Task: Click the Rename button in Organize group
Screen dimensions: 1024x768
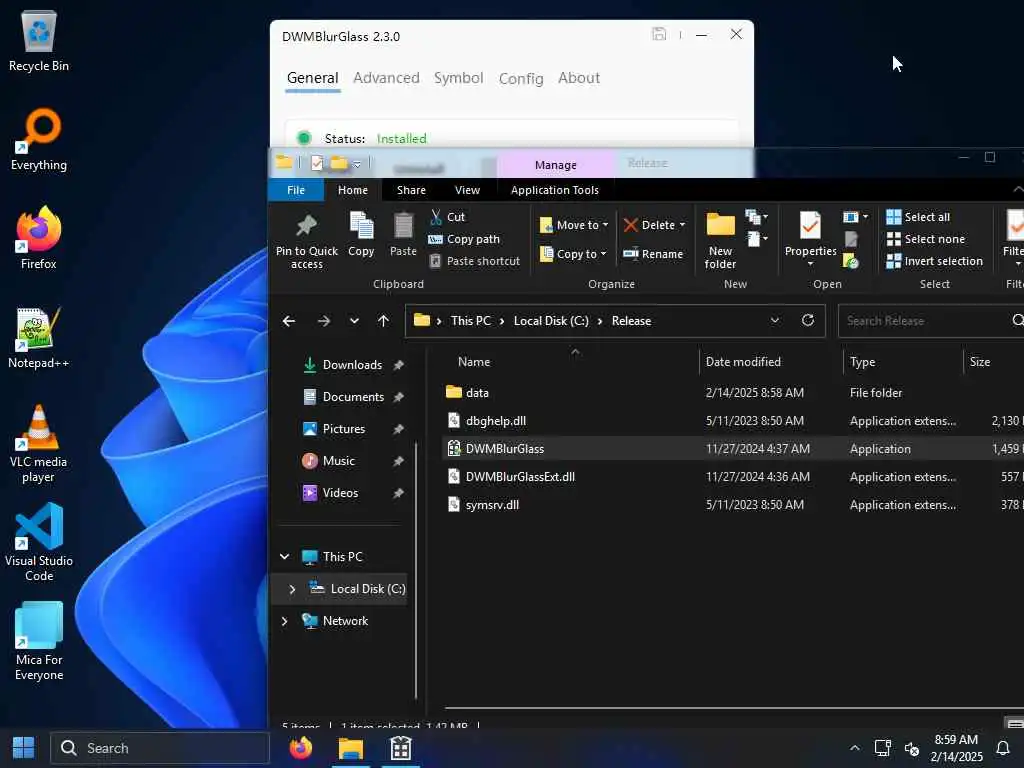Action: 652,254
